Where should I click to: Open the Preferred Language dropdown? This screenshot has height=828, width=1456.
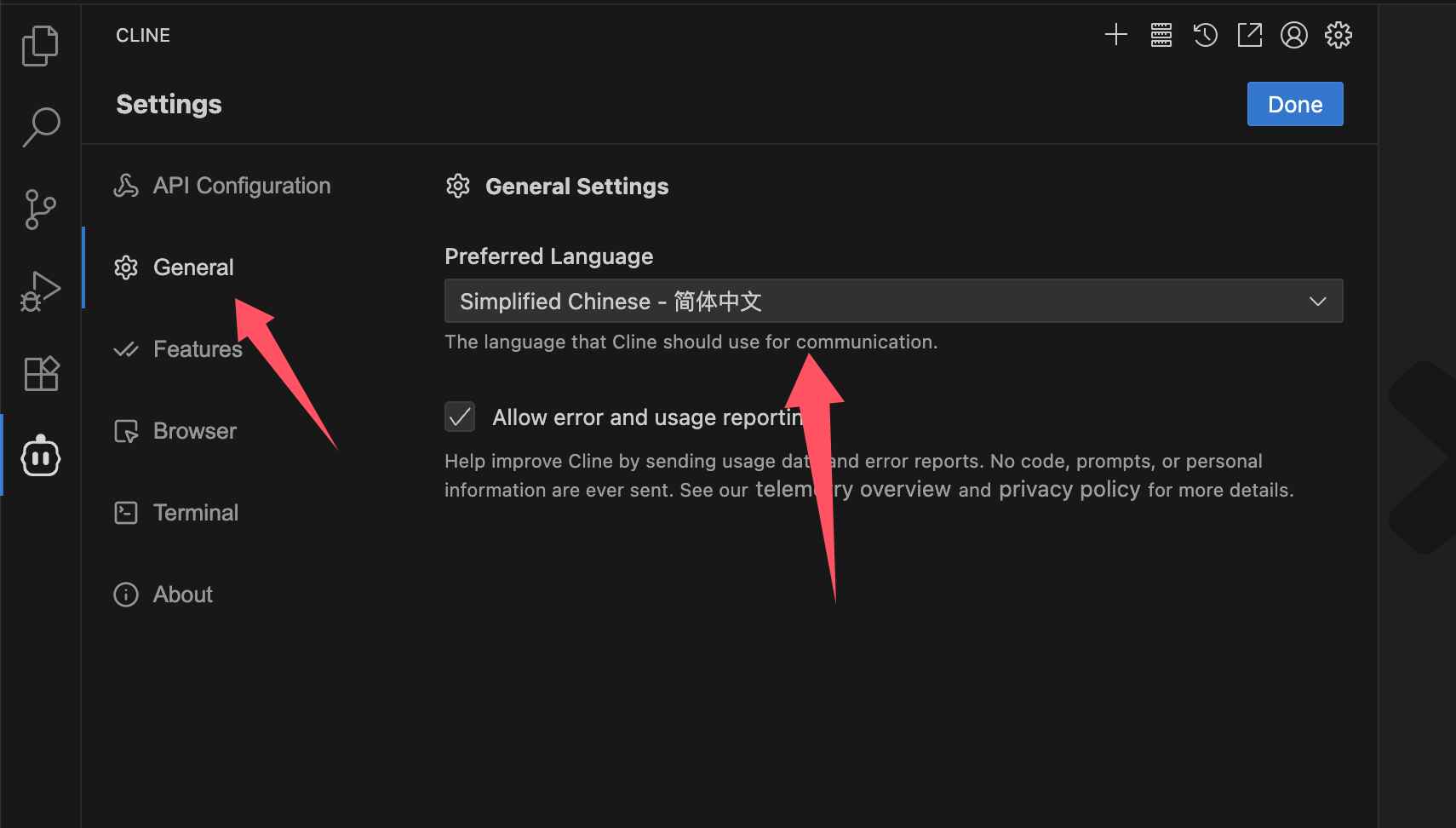[893, 301]
